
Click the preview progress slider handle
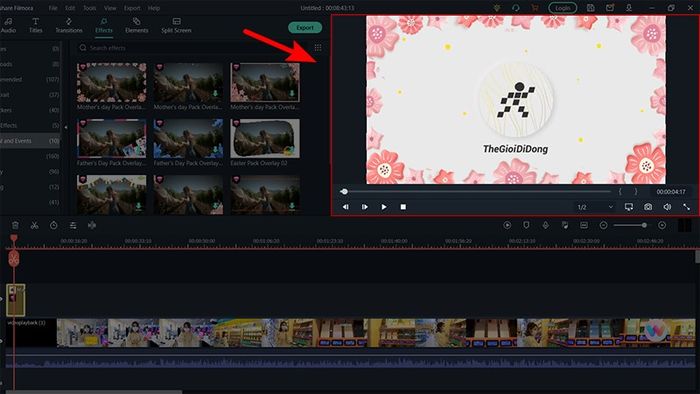(344, 191)
